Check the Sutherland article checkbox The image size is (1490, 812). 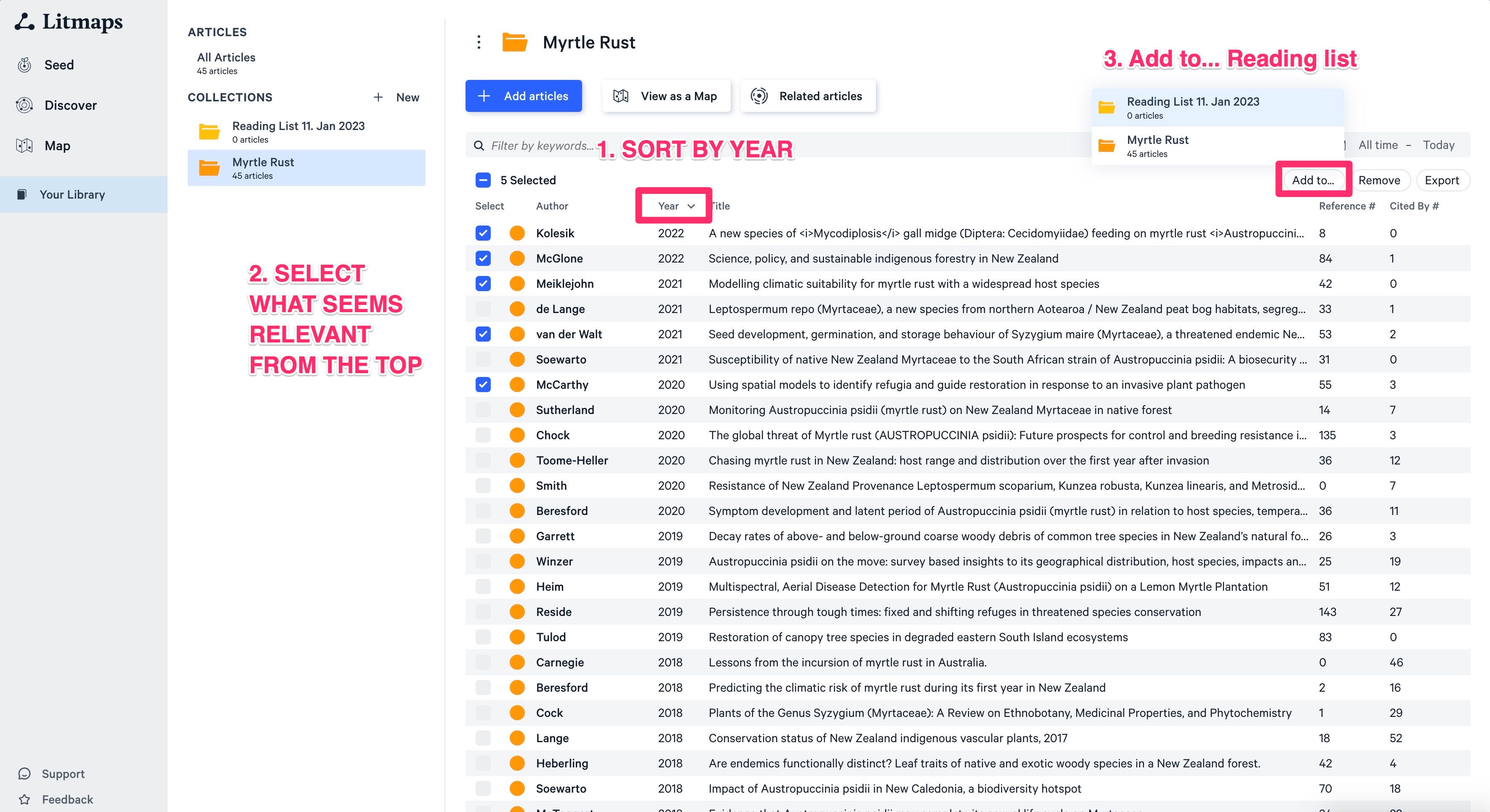(x=483, y=410)
